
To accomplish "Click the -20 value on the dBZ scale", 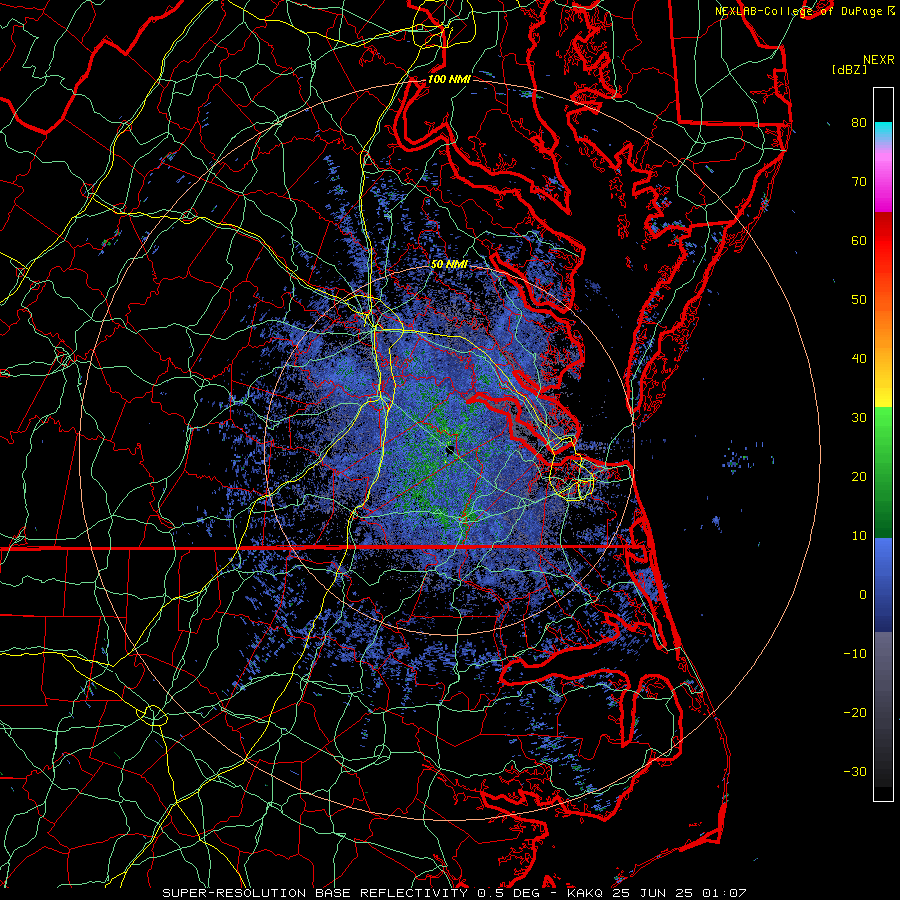I will tap(855, 713).
